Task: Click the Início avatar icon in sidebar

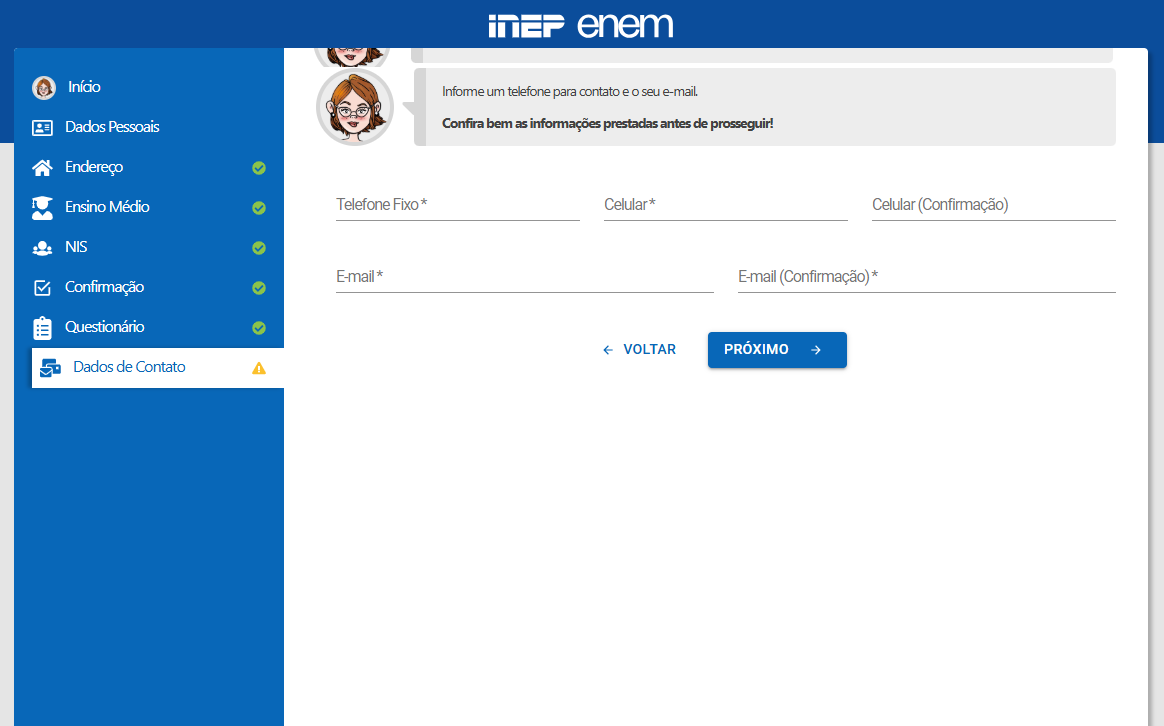Action: click(x=44, y=88)
